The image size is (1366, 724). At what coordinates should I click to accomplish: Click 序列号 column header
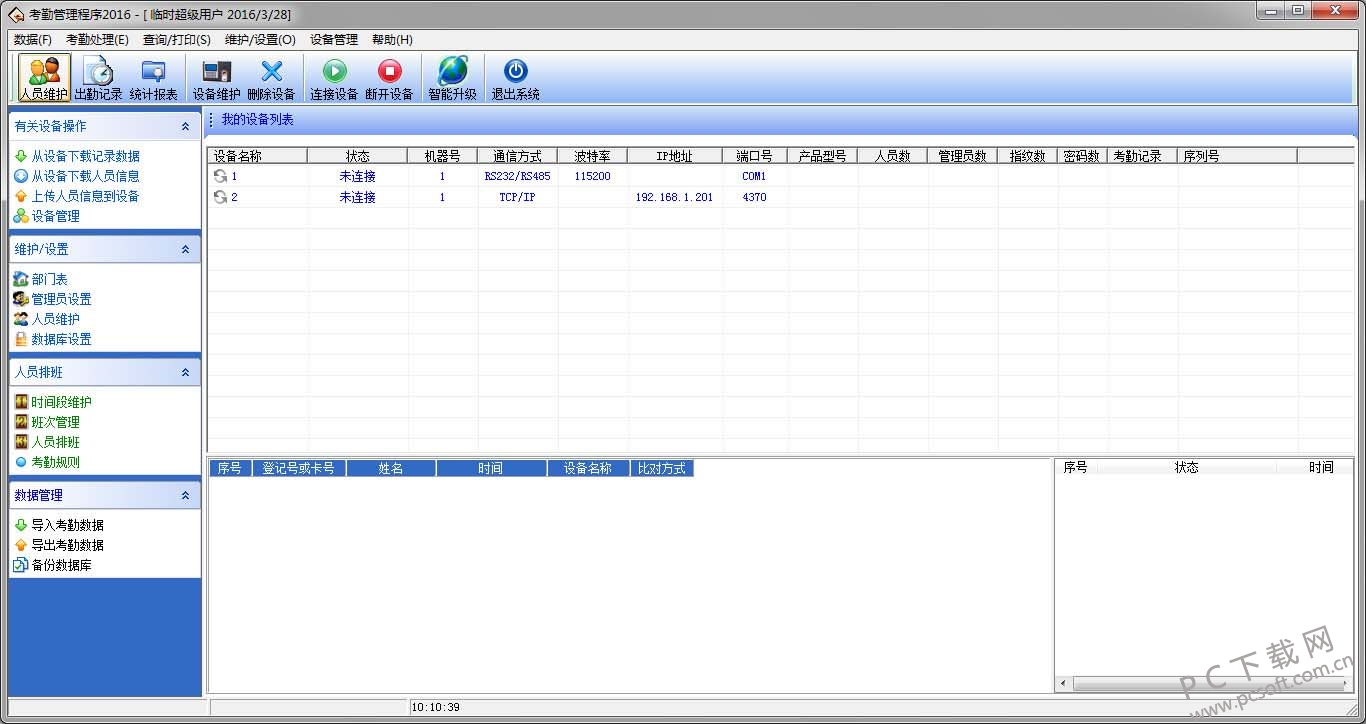[x=1237, y=156]
